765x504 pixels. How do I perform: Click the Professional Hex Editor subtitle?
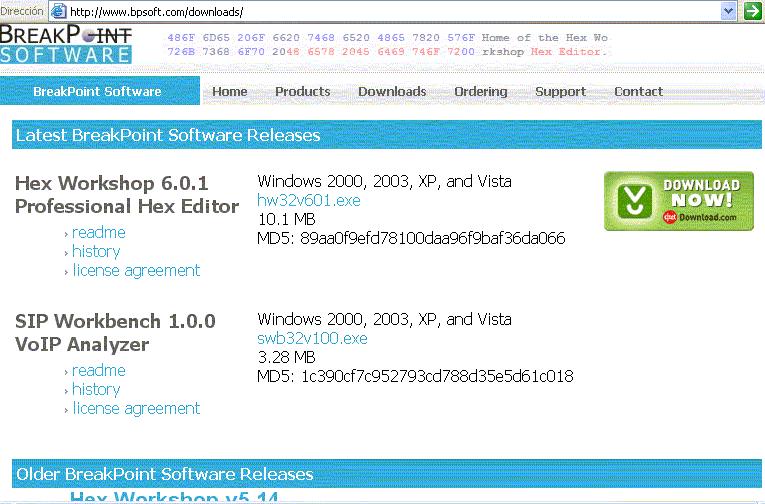(127, 206)
